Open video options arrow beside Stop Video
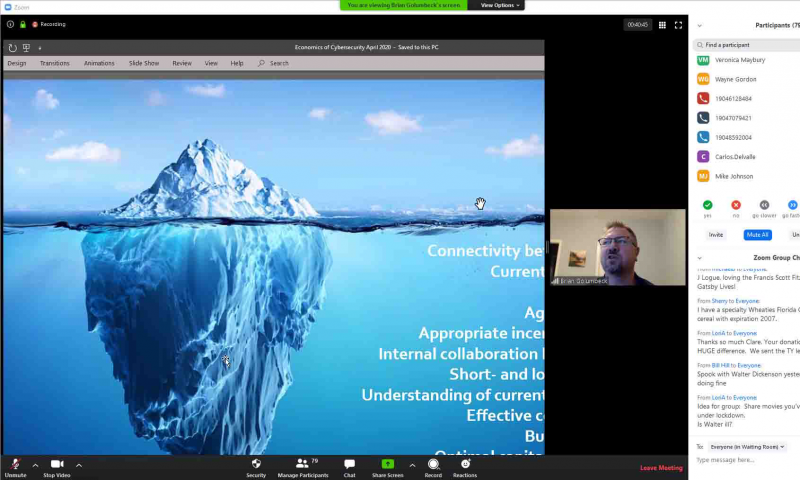This screenshot has width=800, height=480. click(x=79, y=465)
